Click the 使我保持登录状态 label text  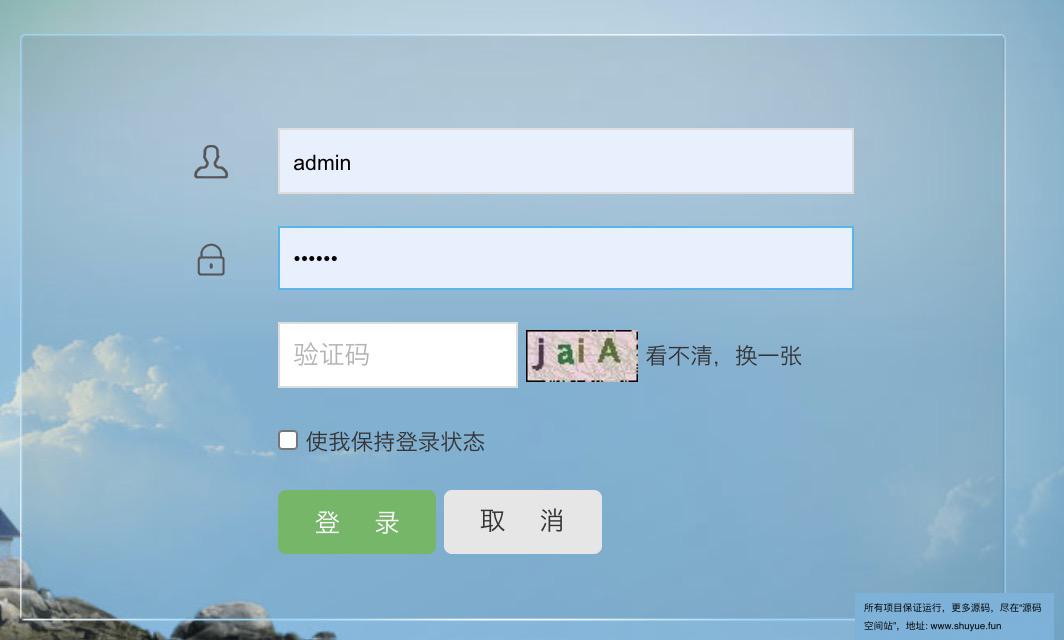(395, 442)
